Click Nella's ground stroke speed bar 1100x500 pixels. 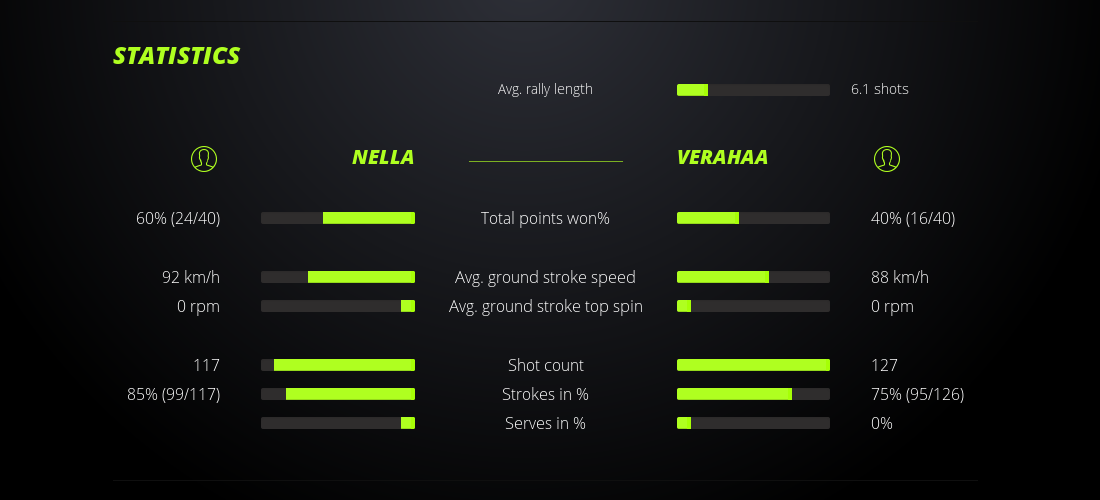[338, 277]
